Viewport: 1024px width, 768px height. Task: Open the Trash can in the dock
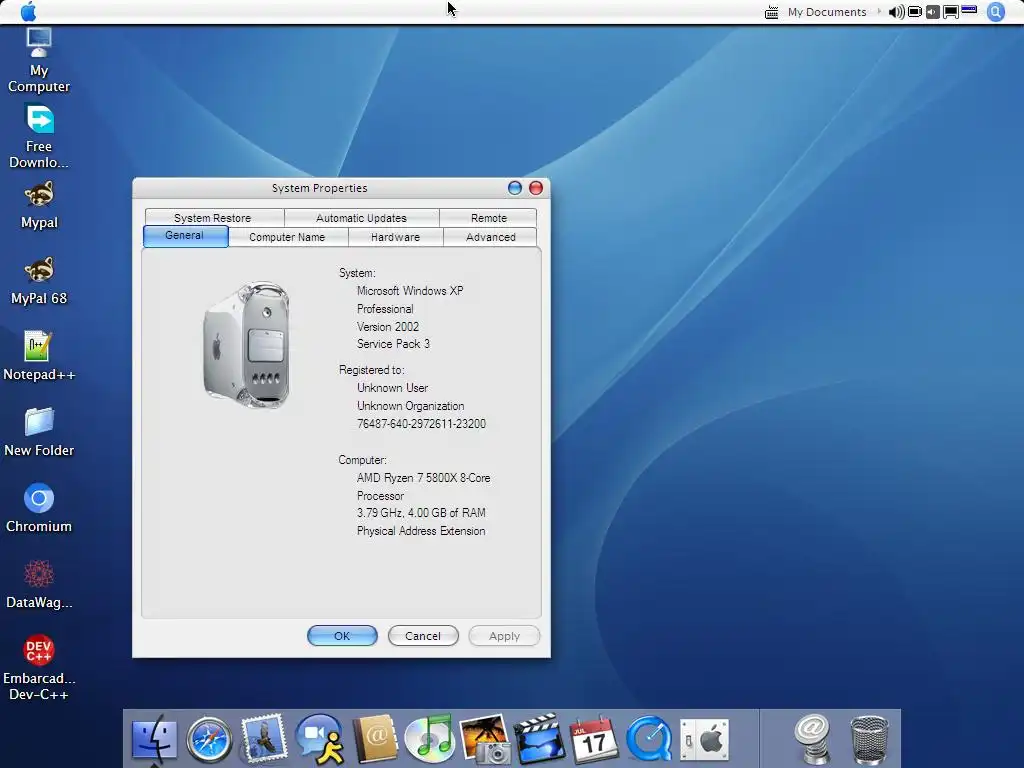click(x=869, y=740)
